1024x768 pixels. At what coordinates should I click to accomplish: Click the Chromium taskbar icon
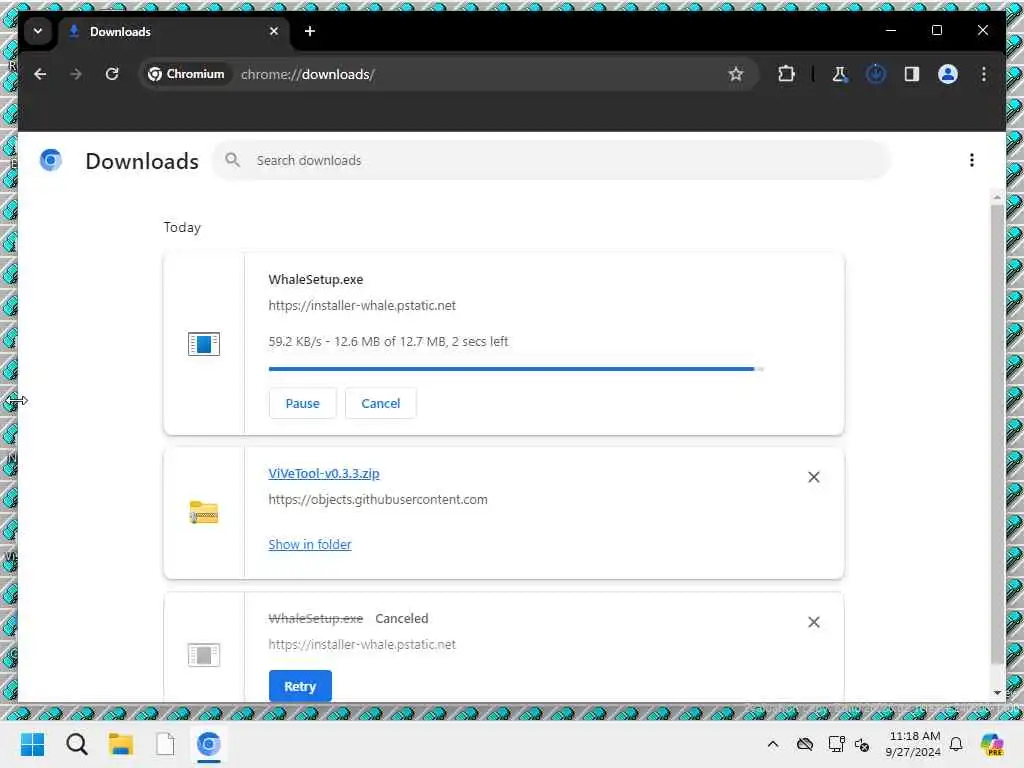(209, 744)
